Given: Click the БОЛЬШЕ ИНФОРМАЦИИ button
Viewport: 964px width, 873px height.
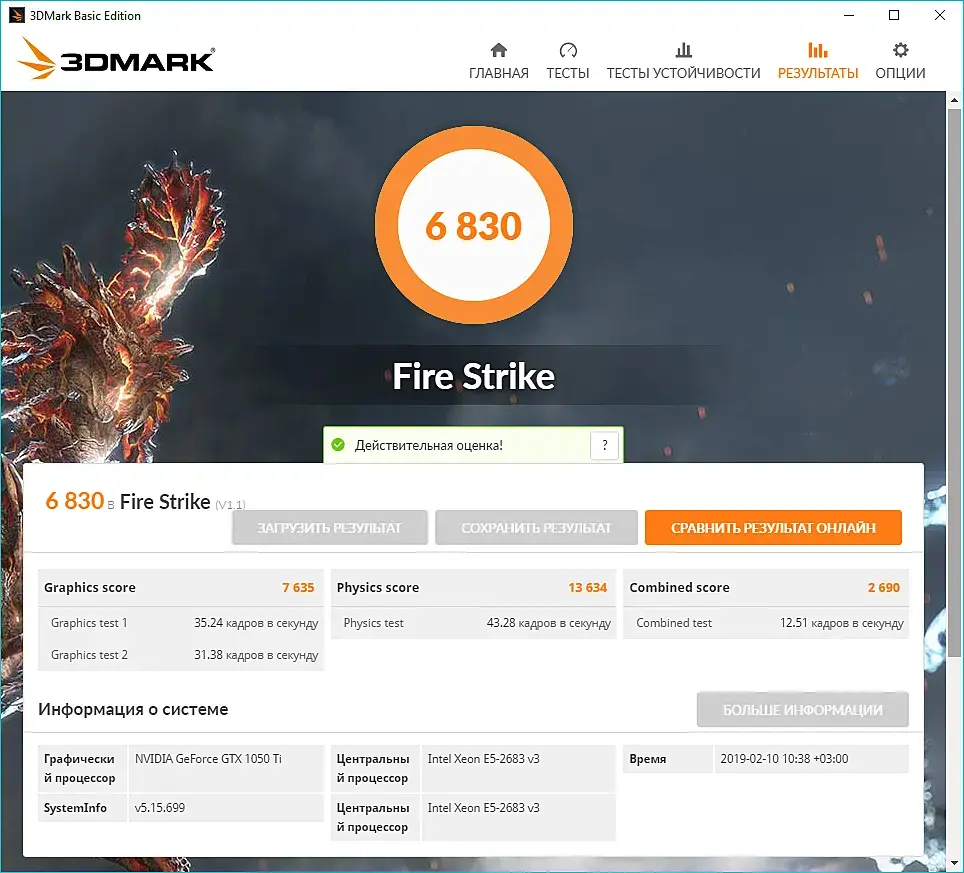Looking at the screenshot, I should click(x=802, y=709).
